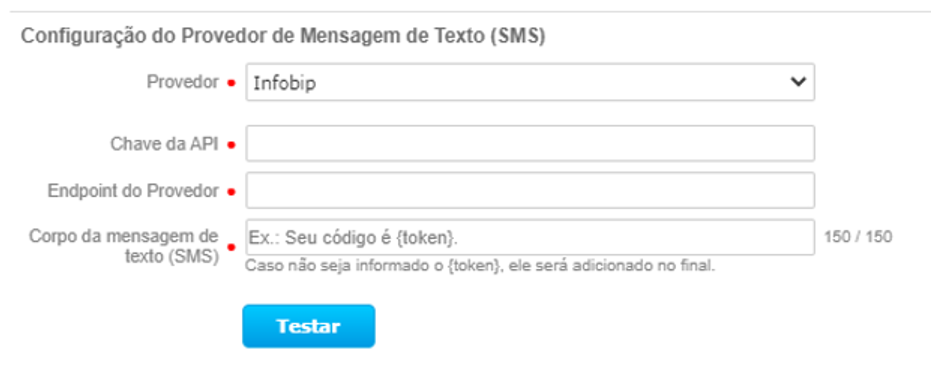Click the red required dot beside Provedor
This screenshot has width=931, height=371.
click(232, 84)
